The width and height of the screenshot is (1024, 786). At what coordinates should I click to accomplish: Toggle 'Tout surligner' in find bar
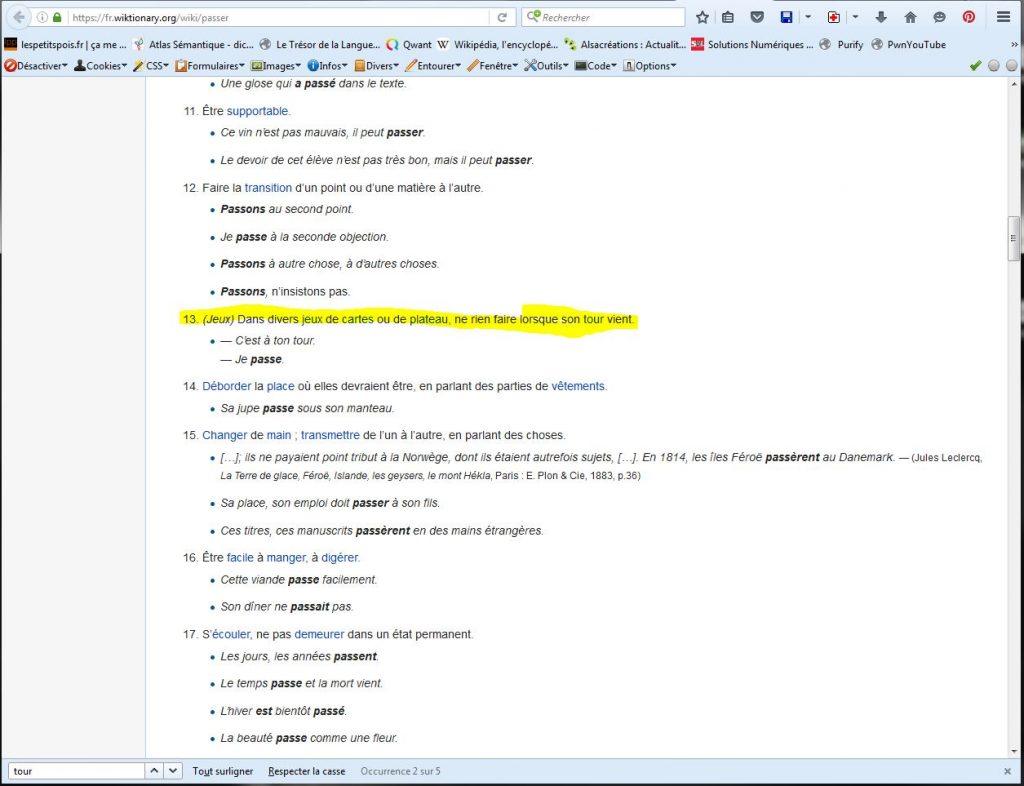click(x=222, y=771)
